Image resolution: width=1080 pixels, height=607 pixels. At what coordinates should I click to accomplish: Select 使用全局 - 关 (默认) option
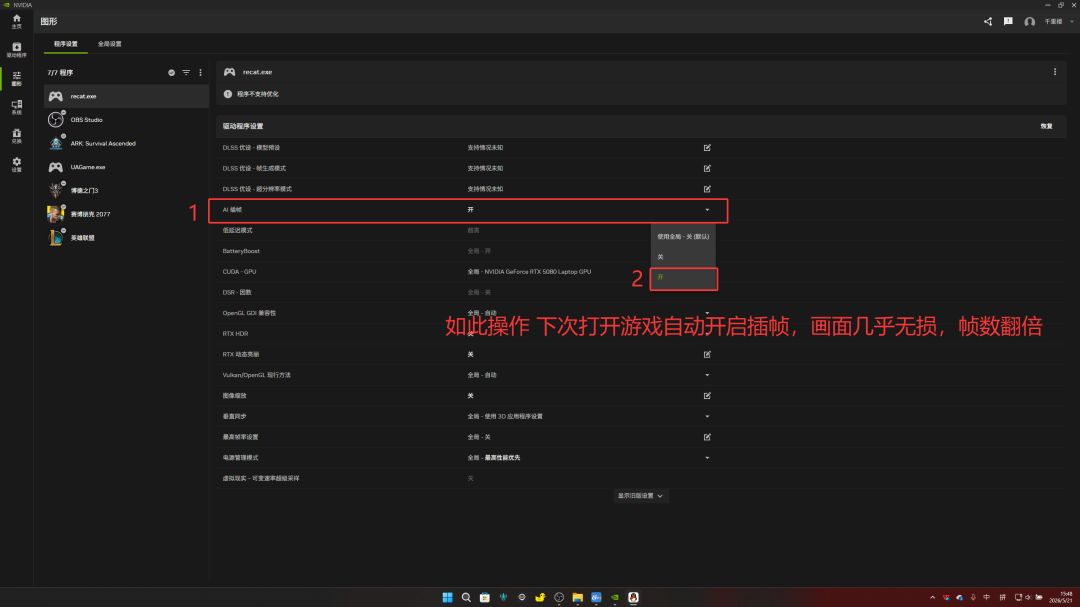pos(683,236)
